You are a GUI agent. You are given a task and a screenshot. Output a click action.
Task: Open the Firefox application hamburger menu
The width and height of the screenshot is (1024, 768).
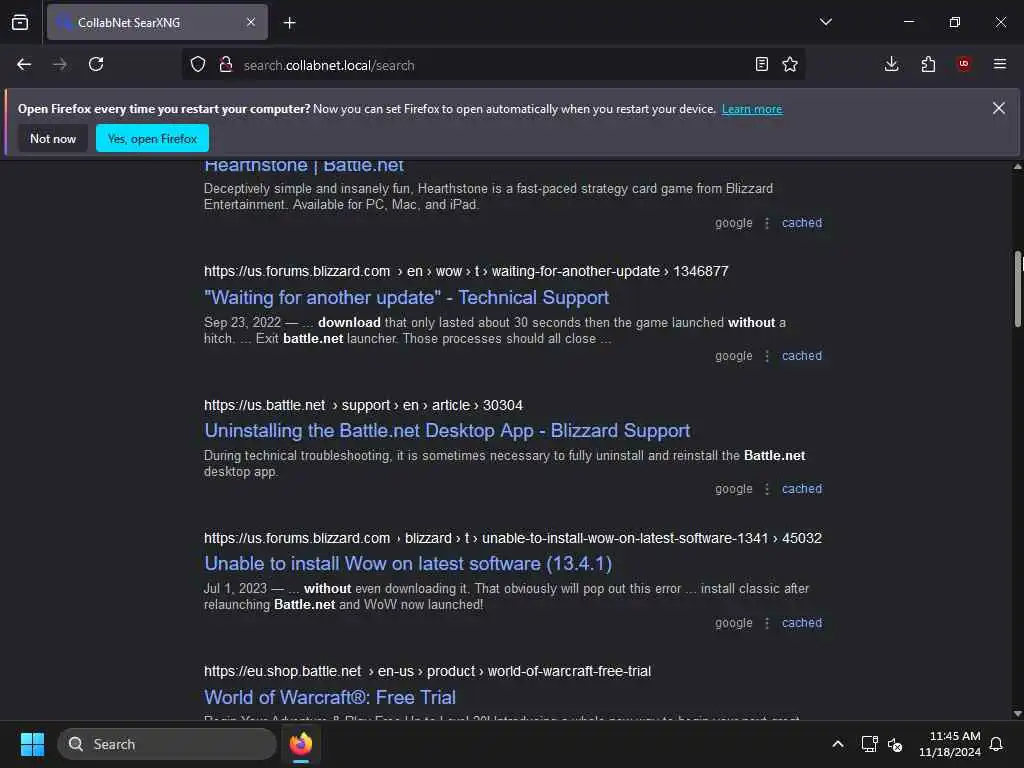pyautogui.click(x=1000, y=64)
